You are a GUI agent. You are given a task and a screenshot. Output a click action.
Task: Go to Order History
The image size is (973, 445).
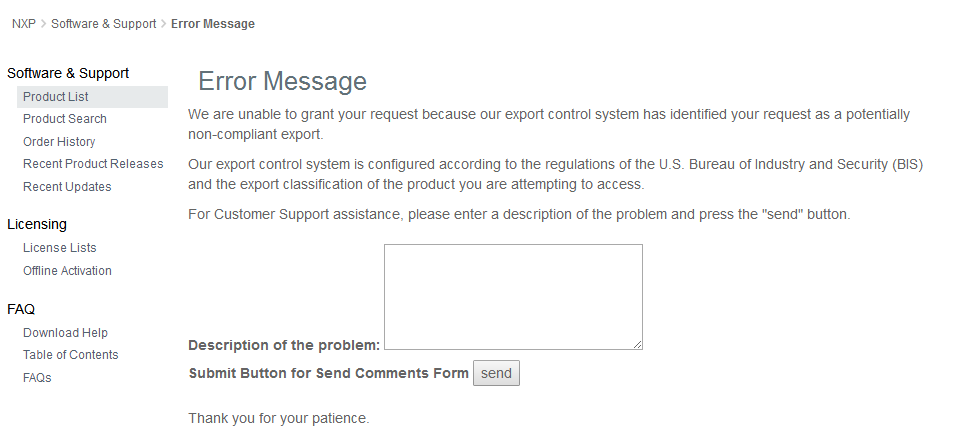[59, 142]
